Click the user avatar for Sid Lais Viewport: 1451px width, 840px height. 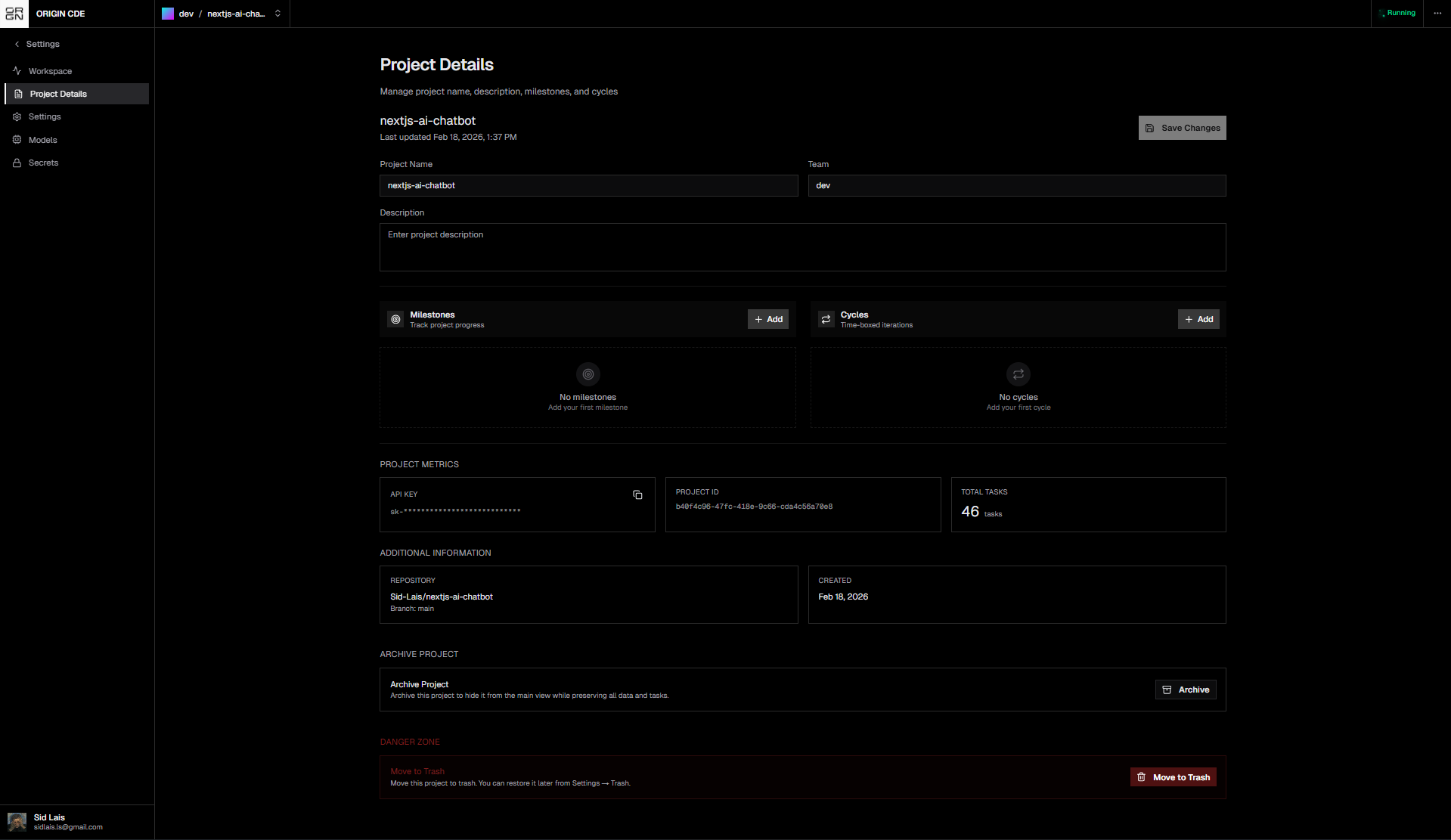(x=17, y=822)
